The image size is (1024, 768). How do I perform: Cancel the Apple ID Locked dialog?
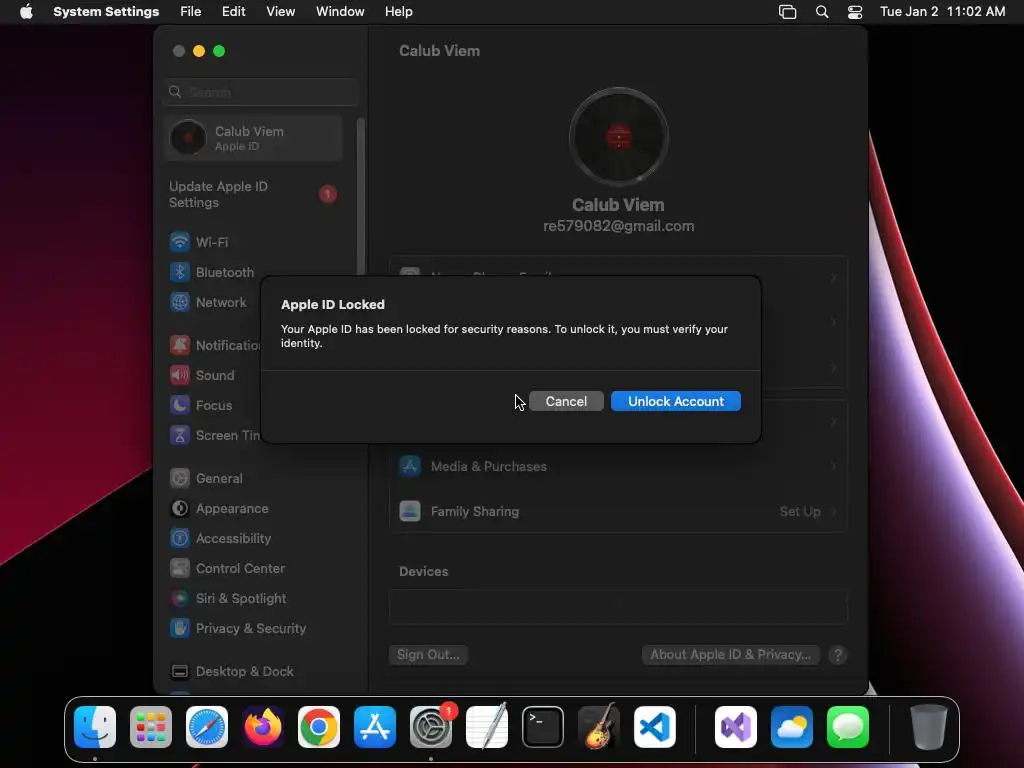pyautogui.click(x=566, y=401)
